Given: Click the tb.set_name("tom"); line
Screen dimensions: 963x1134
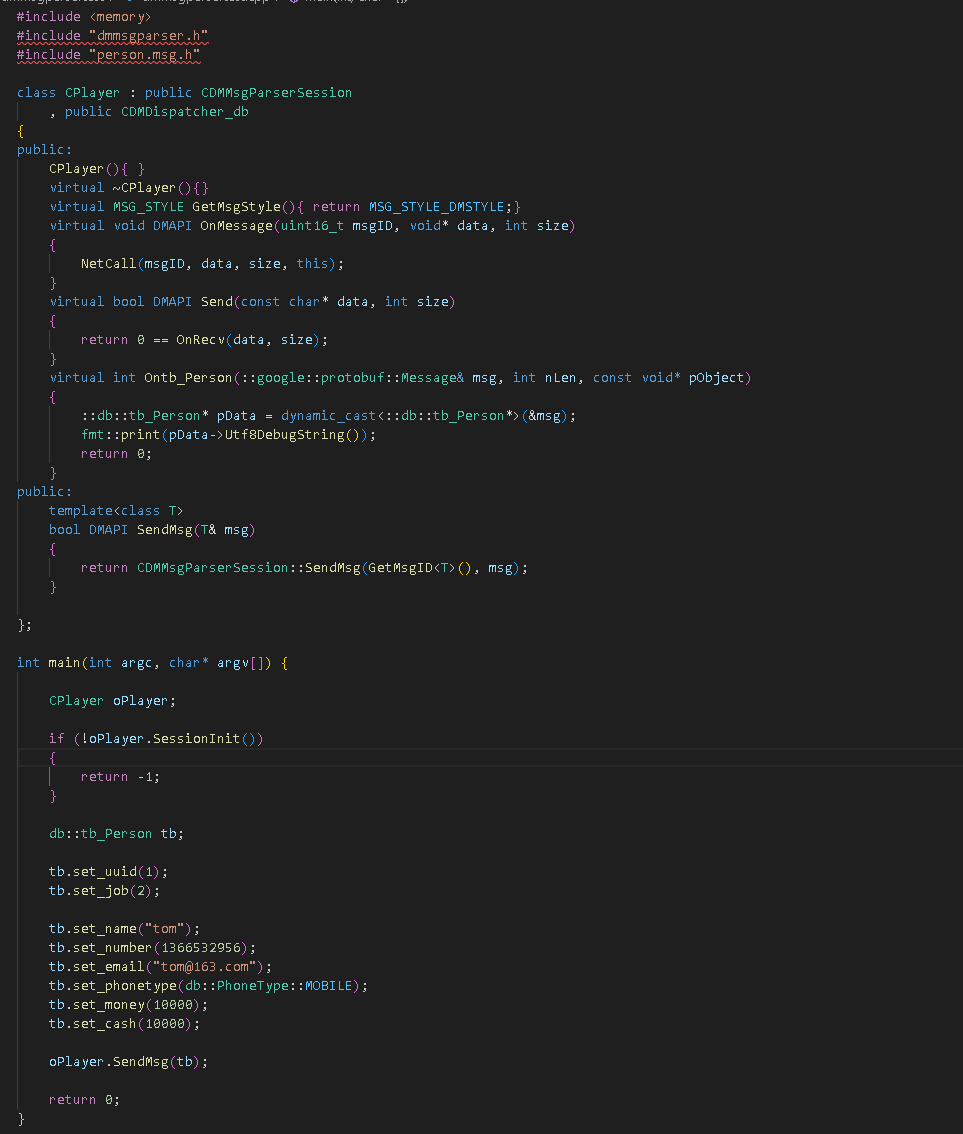Looking at the screenshot, I should pyautogui.click(x=124, y=929).
